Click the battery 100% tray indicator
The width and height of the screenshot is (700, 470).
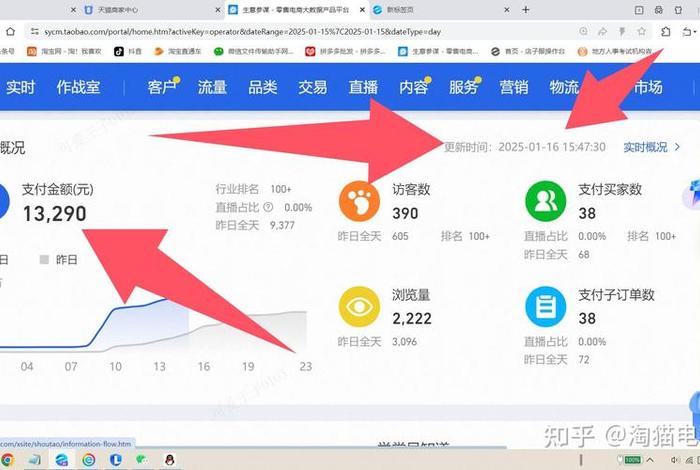(630, 460)
